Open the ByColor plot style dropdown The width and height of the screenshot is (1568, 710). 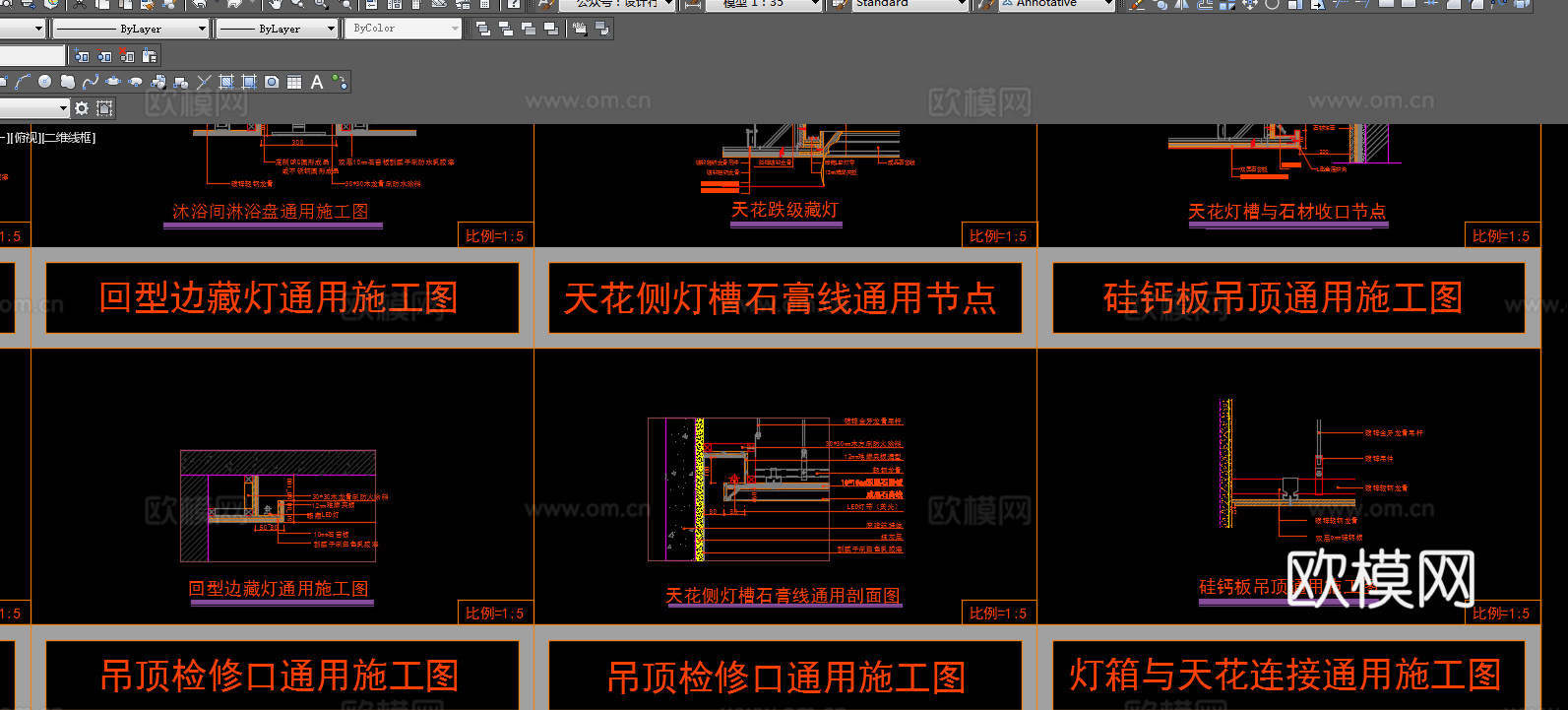[x=405, y=29]
